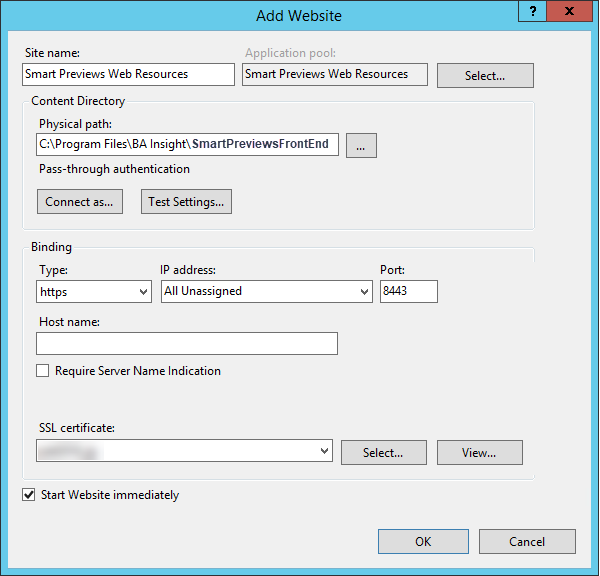This screenshot has width=600, height=576.
Task: Click the Port field showing 8443
Action: coord(409,292)
